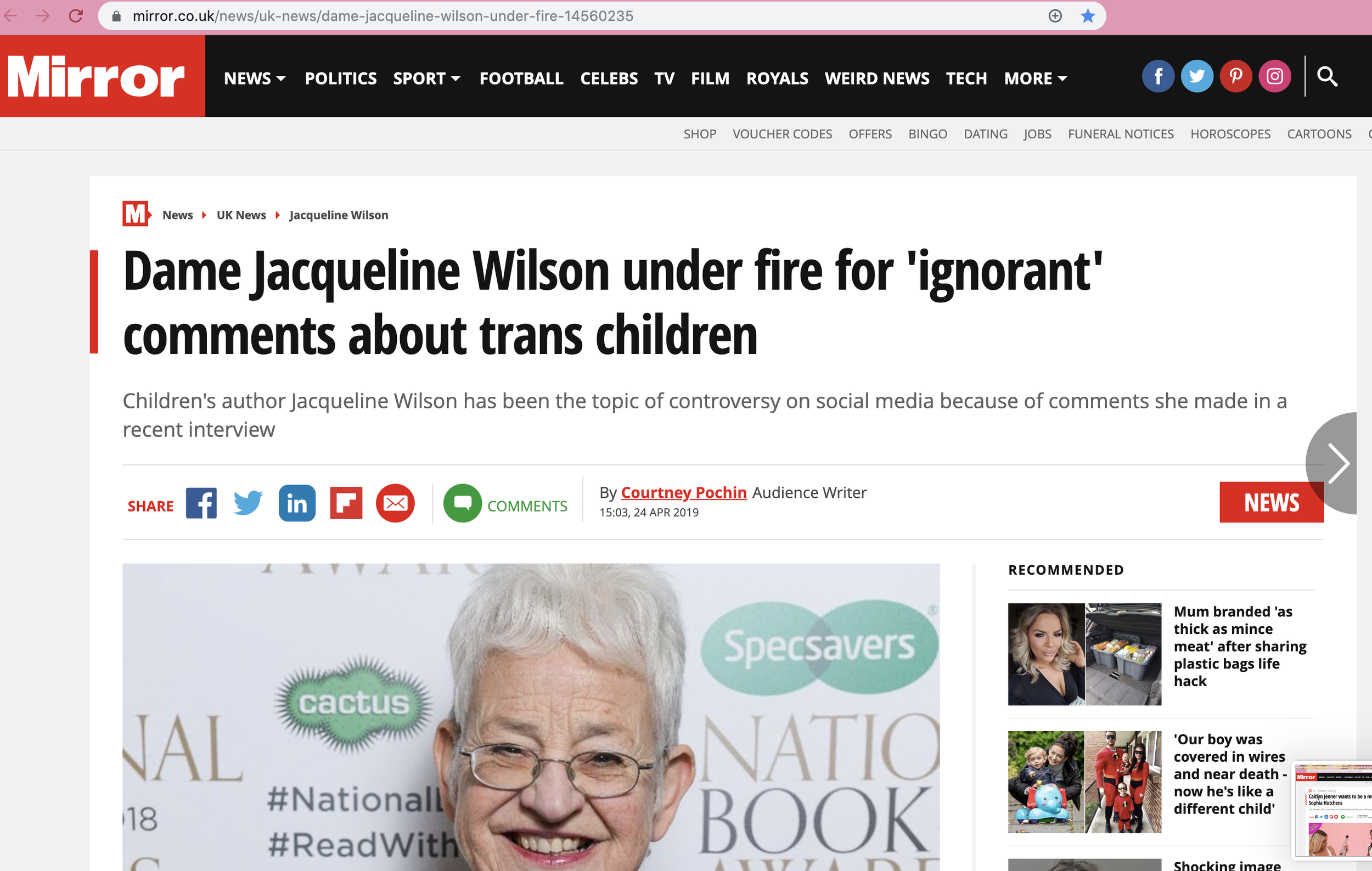Open FUNERAL NOTICES link
Viewport: 1372px width, 871px height.
click(x=1121, y=134)
